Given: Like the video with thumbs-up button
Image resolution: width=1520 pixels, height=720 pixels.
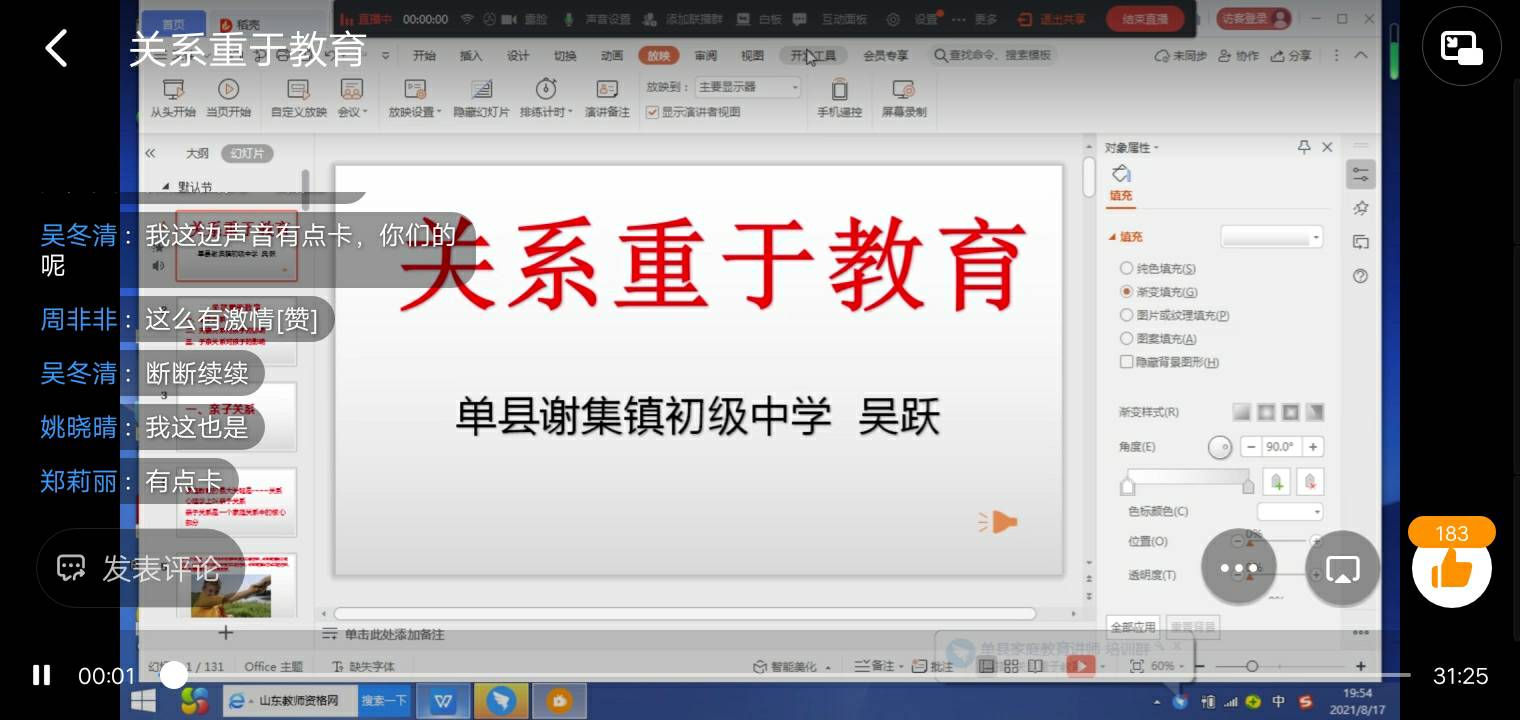Looking at the screenshot, I should coord(1452,570).
